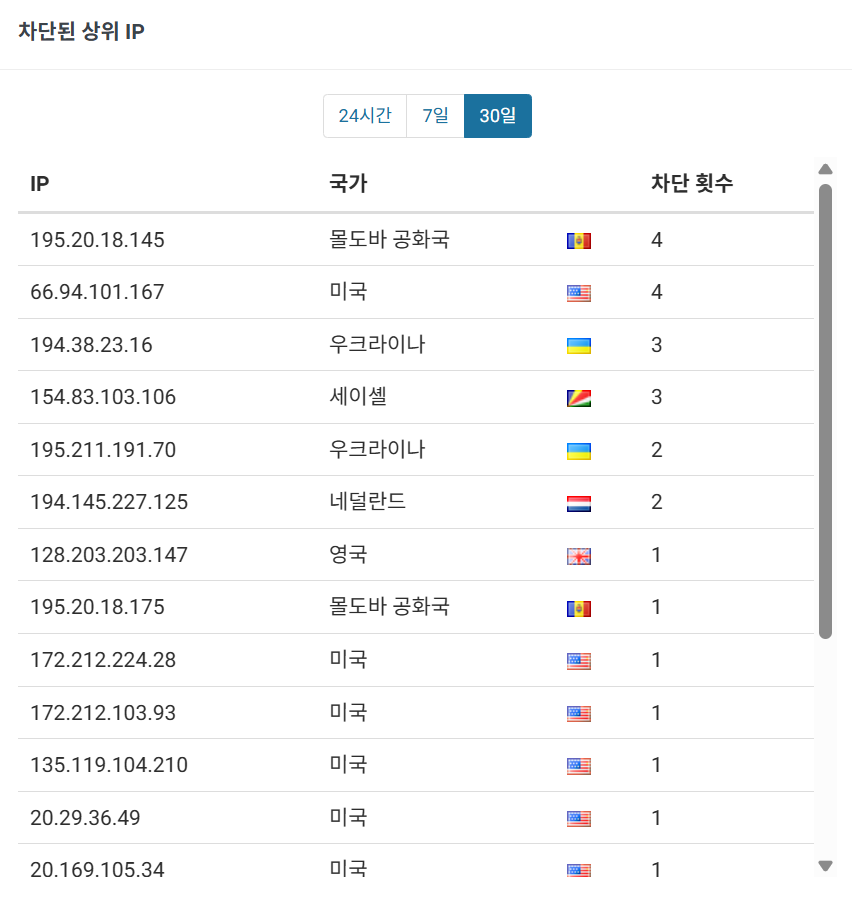Click the 국가 column header

[348, 183]
